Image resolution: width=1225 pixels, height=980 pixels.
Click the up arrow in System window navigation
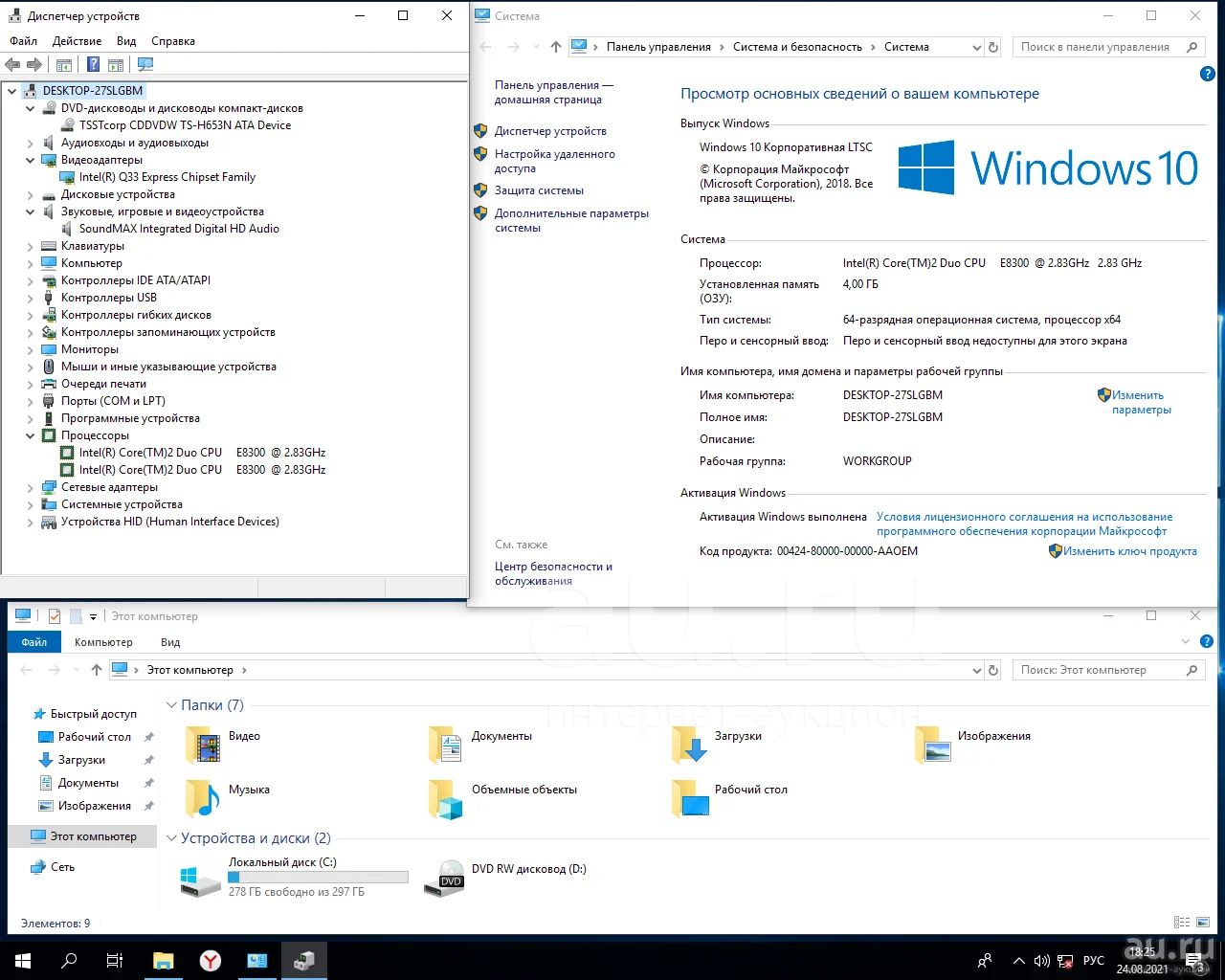[x=556, y=47]
